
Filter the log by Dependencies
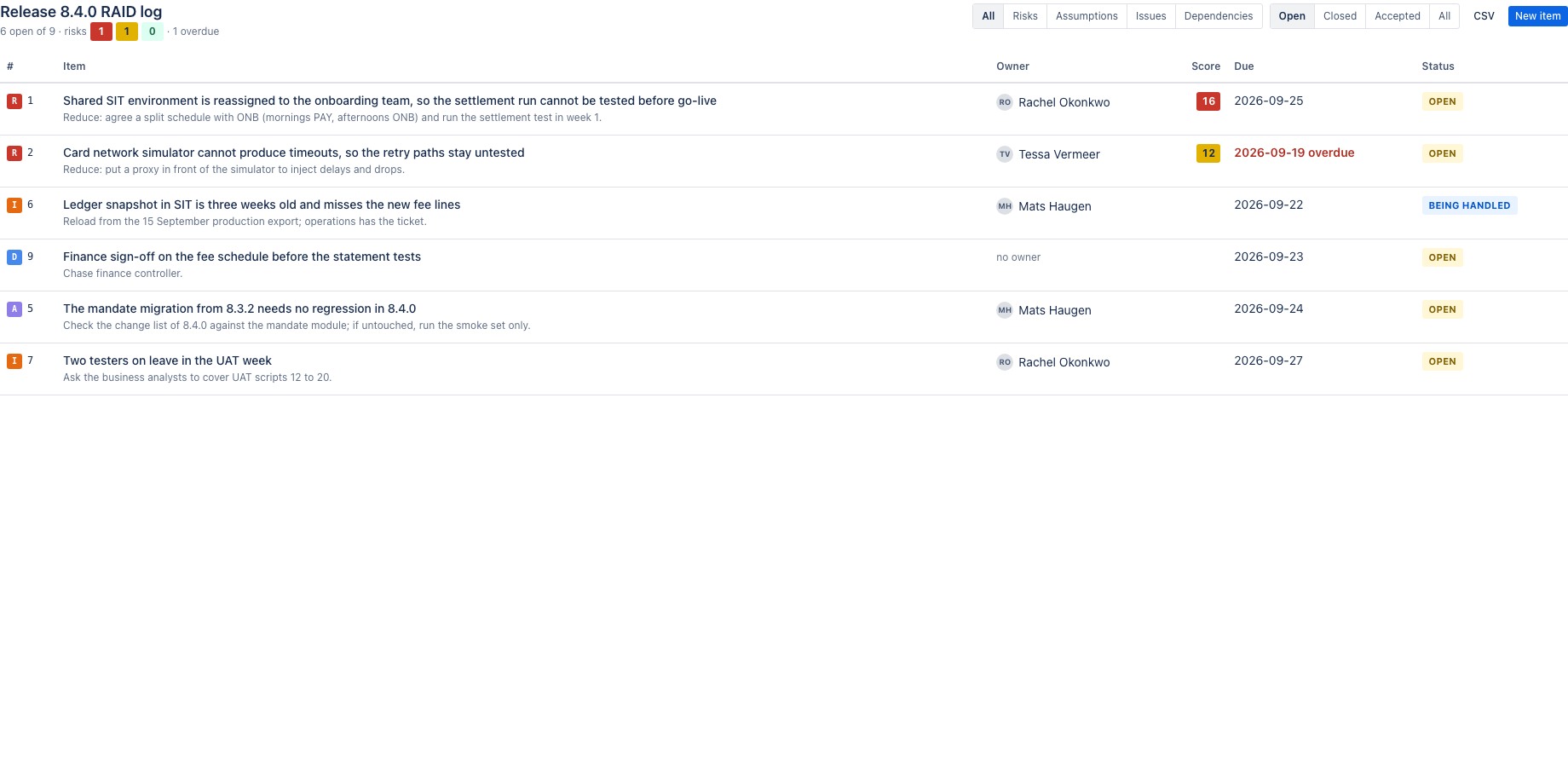point(1219,16)
